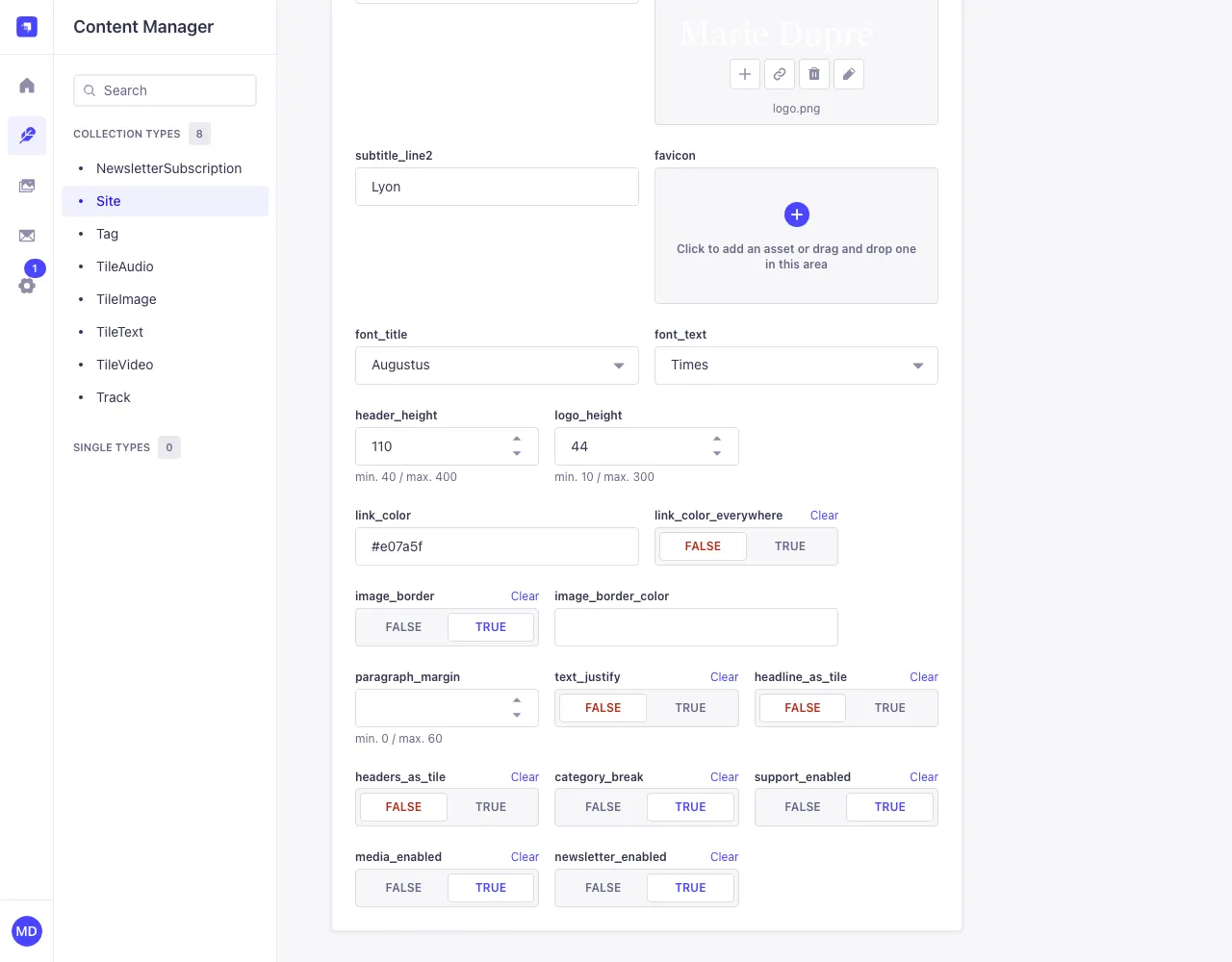Clear image_border value
Viewport: 1232px width, 962px height.
click(x=525, y=596)
